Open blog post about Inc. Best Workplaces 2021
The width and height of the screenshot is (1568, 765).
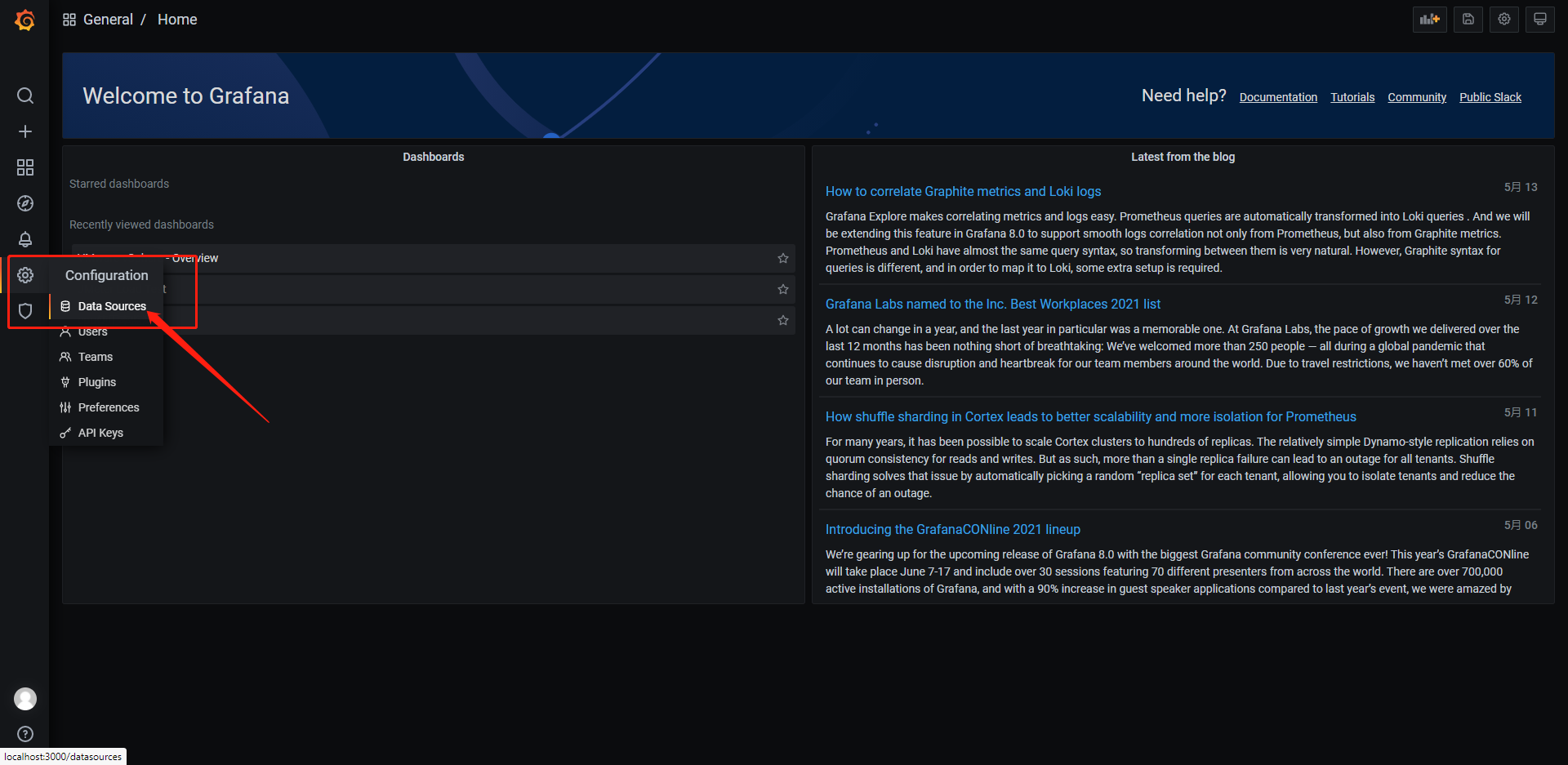point(992,304)
